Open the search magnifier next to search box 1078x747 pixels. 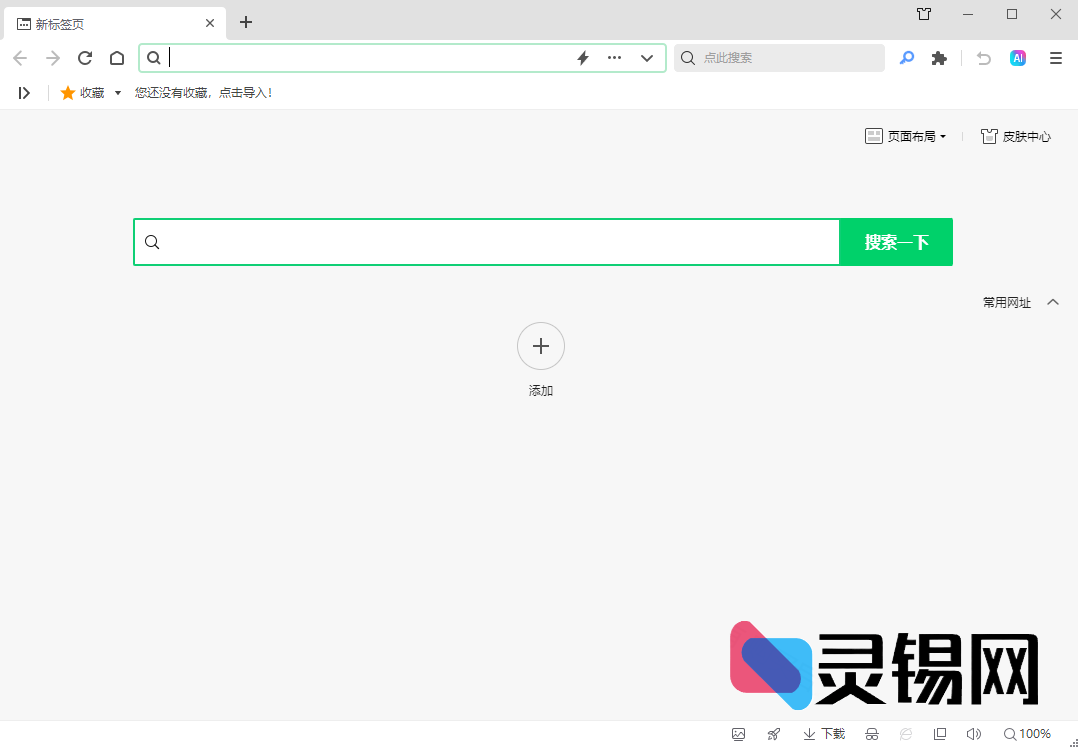tap(906, 58)
